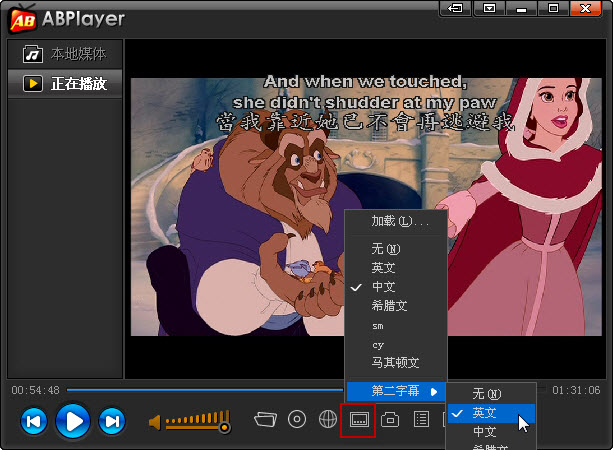Click the disc icon in toolbar

tap(296, 419)
